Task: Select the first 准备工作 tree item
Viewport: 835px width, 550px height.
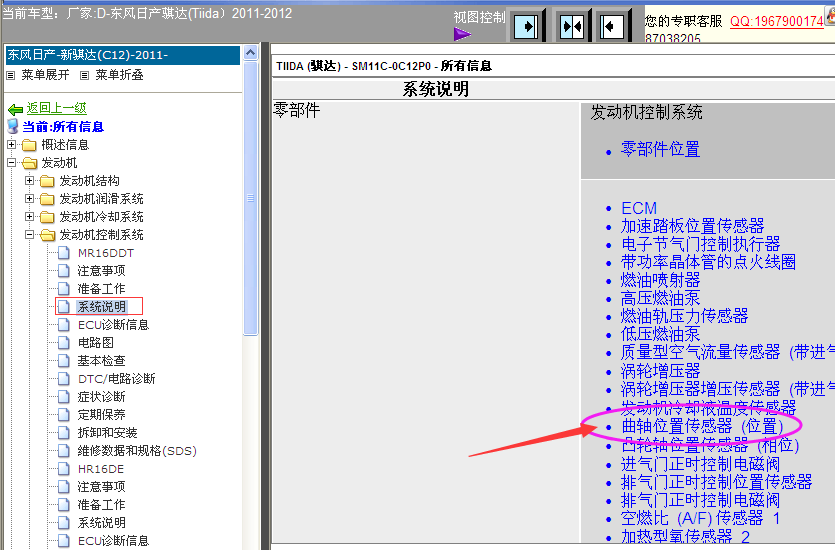Action: (x=101, y=289)
